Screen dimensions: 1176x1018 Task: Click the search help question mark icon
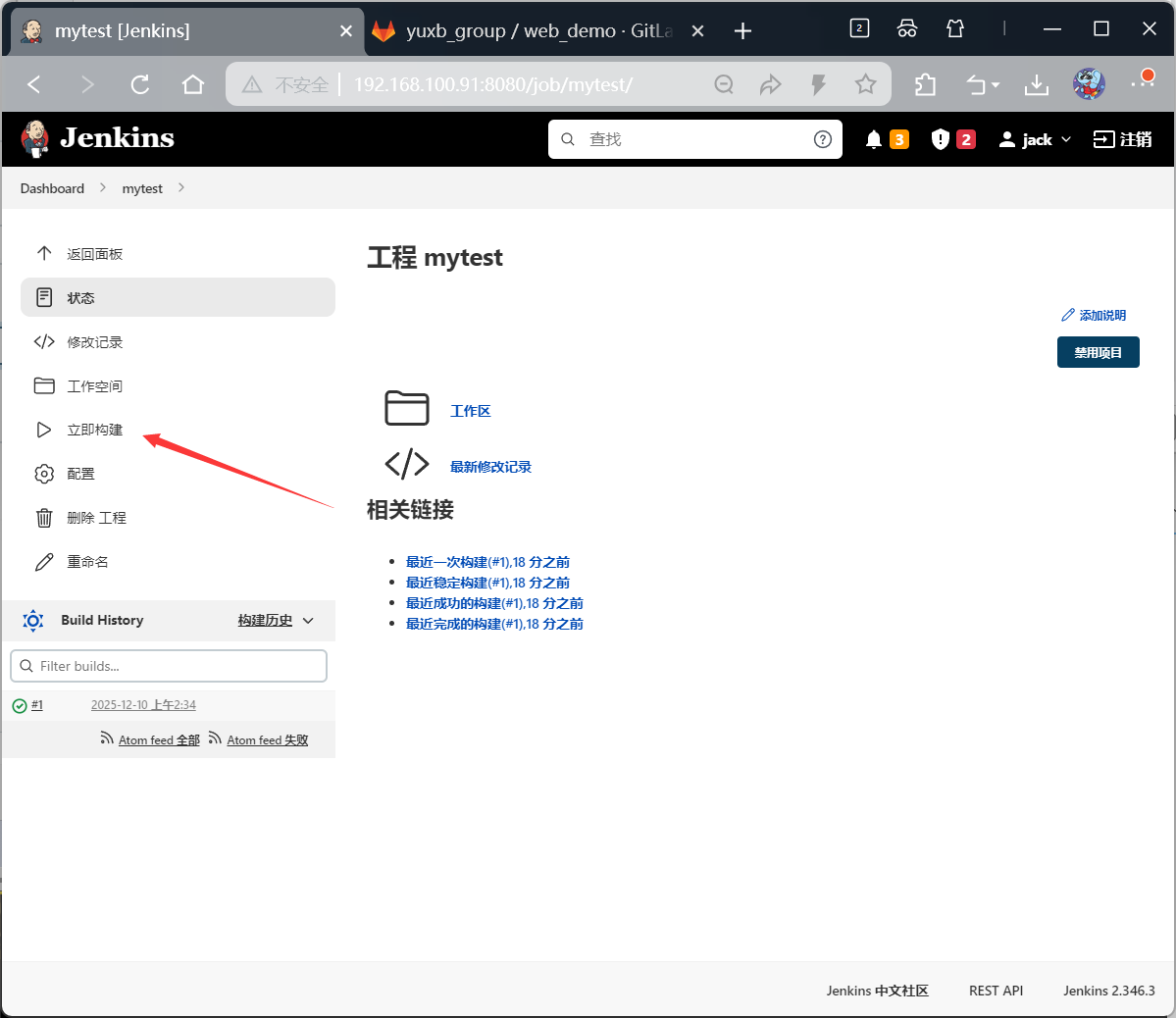pos(823,139)
